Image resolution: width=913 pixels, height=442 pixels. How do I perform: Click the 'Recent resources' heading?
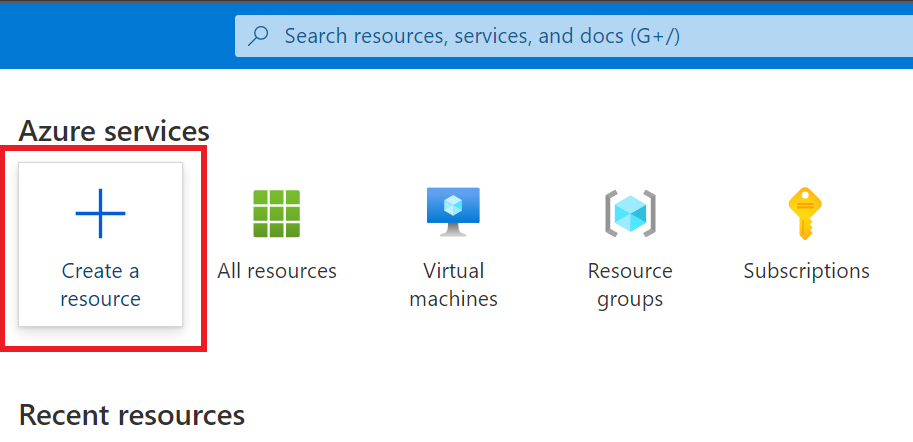[x=131, y=415]
